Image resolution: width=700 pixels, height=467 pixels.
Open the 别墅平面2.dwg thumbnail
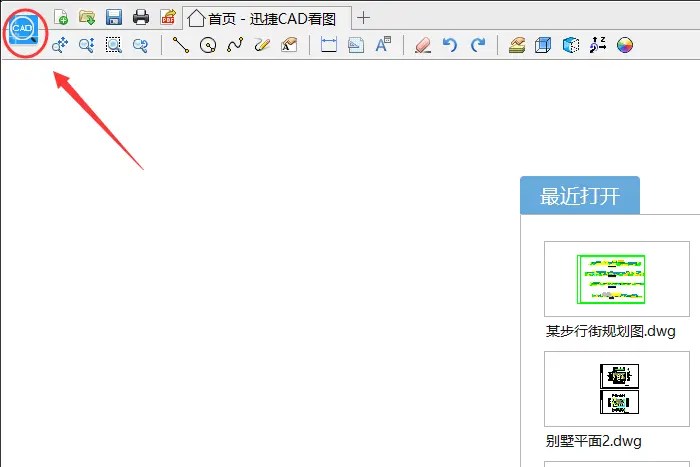point(617,389)
